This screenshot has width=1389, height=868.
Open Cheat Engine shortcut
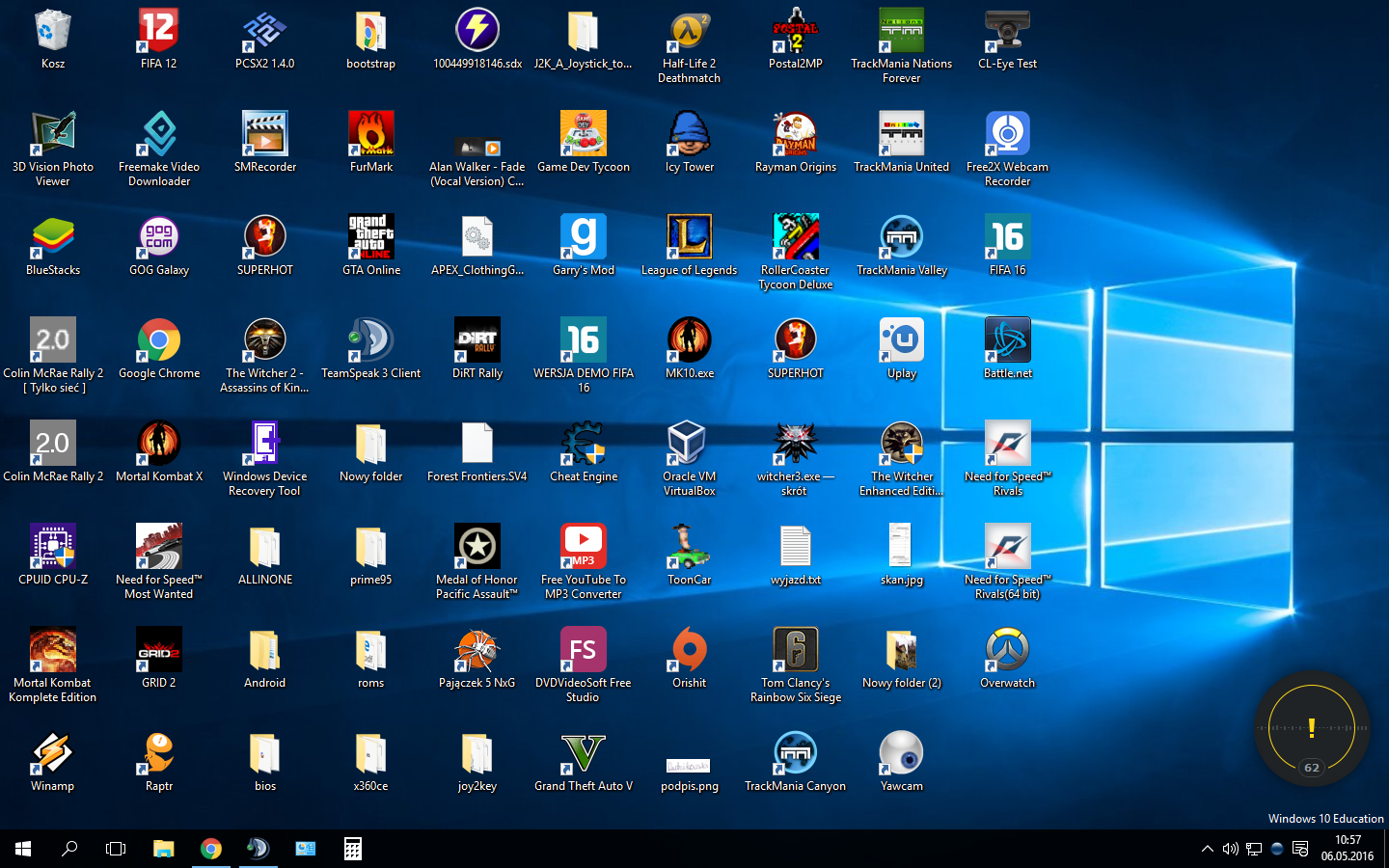coord(584,444)
